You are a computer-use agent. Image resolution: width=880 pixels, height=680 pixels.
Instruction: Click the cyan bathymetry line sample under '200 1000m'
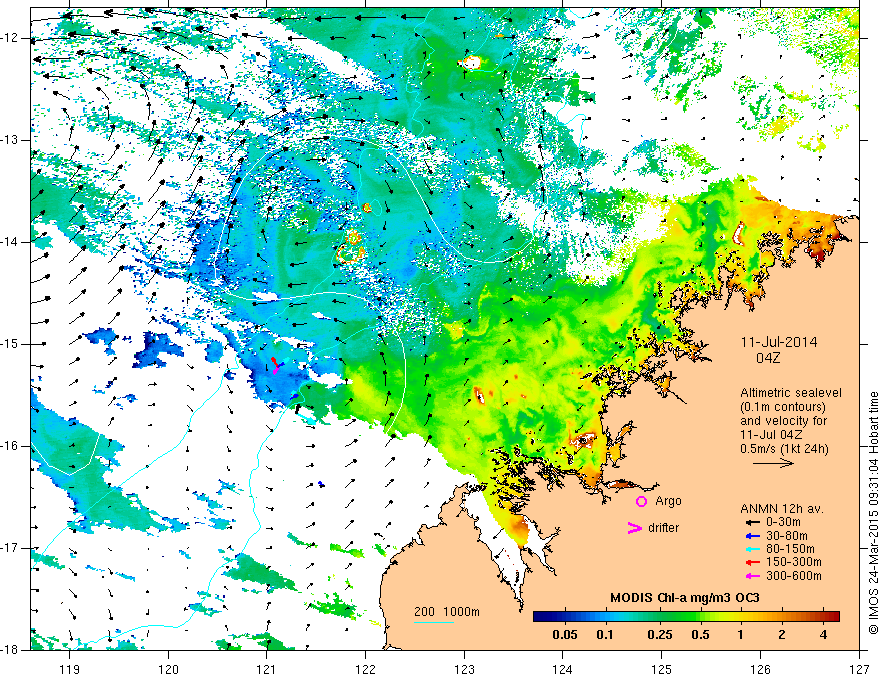coord(434,622)
